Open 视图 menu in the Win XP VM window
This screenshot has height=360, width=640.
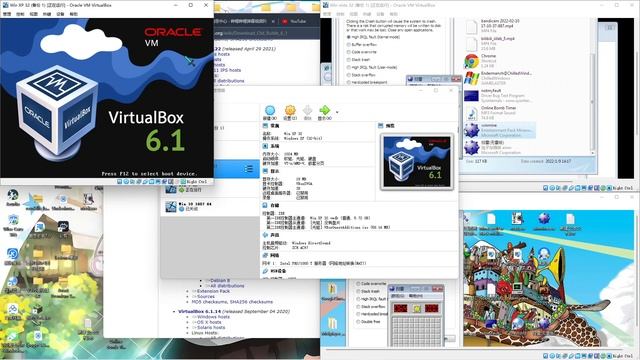[x=33, y=14]
